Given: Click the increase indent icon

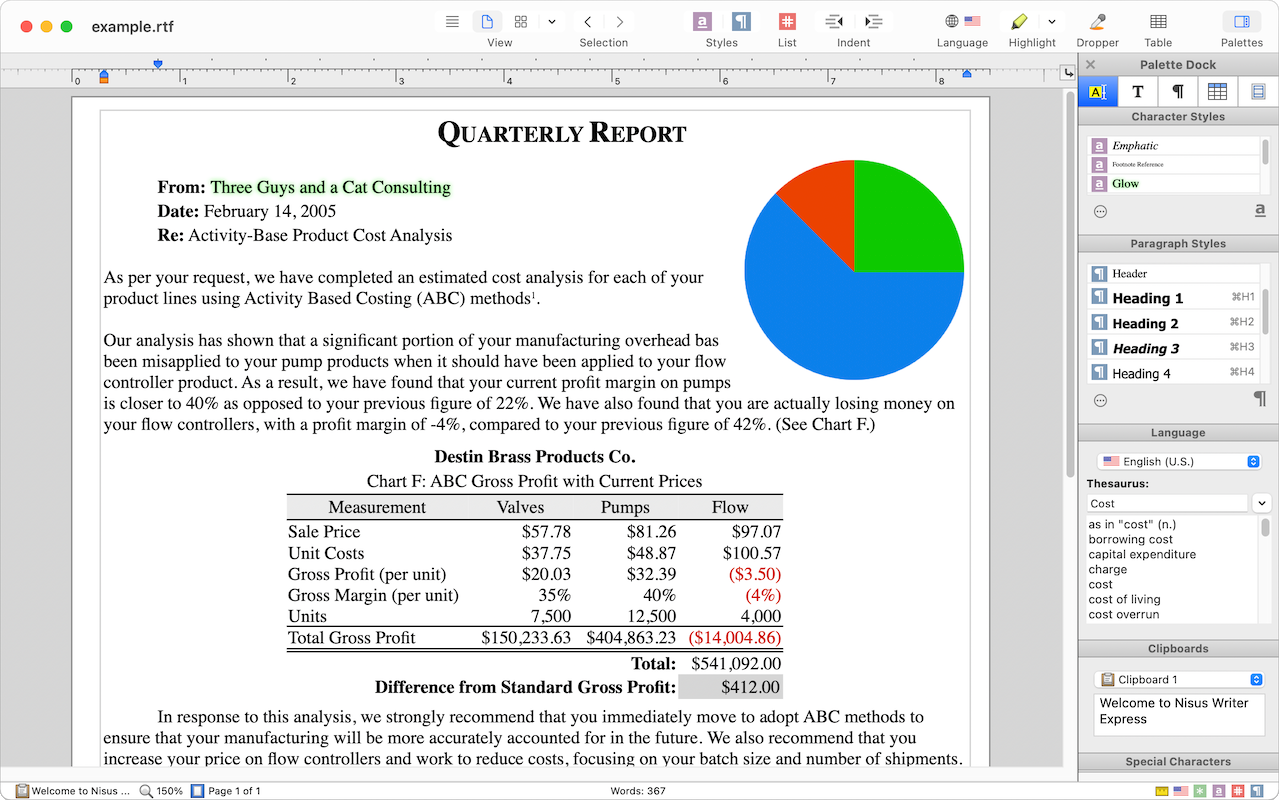Looking at the screenshot, I should point(873,22).
